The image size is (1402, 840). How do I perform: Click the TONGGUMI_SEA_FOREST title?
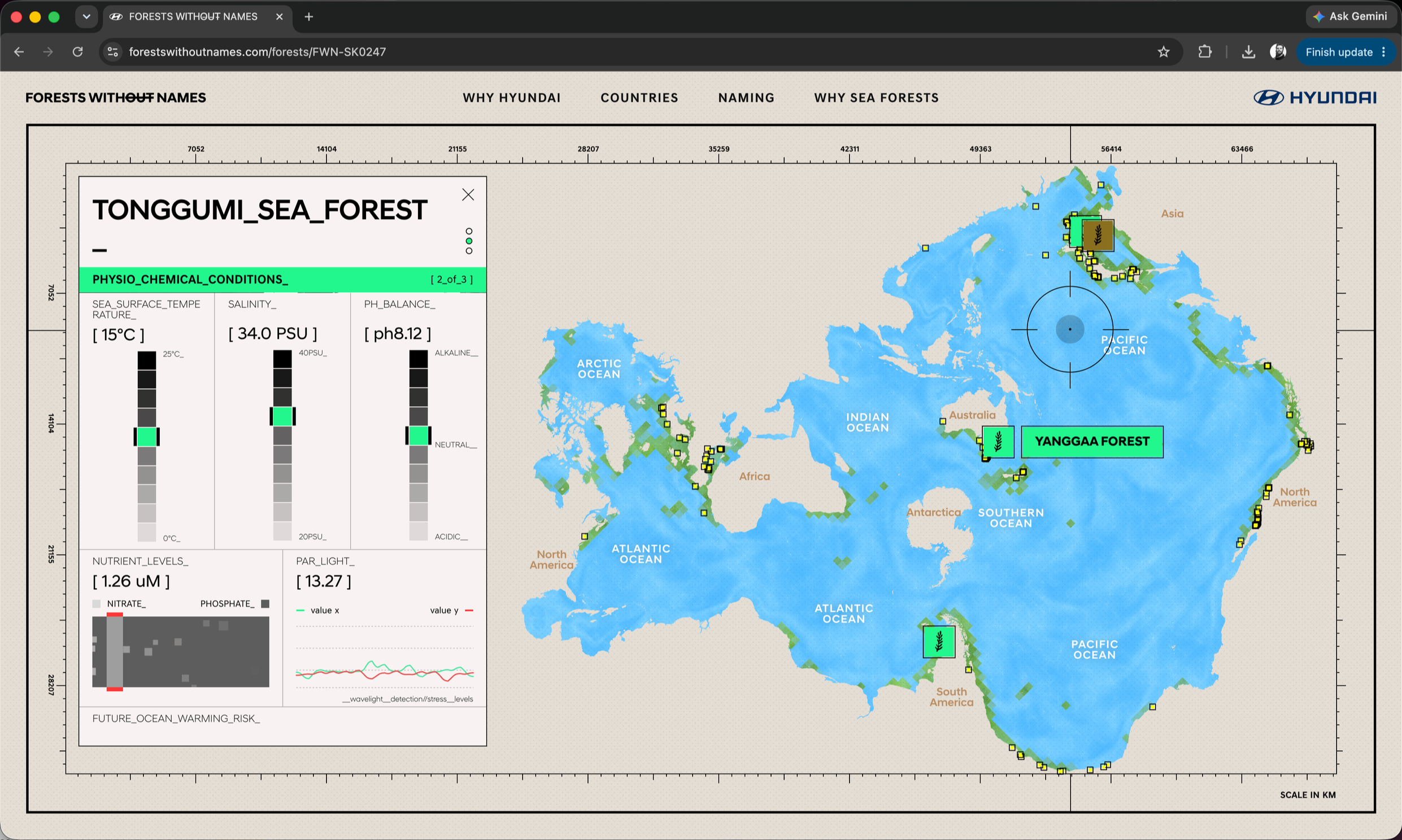260,210
